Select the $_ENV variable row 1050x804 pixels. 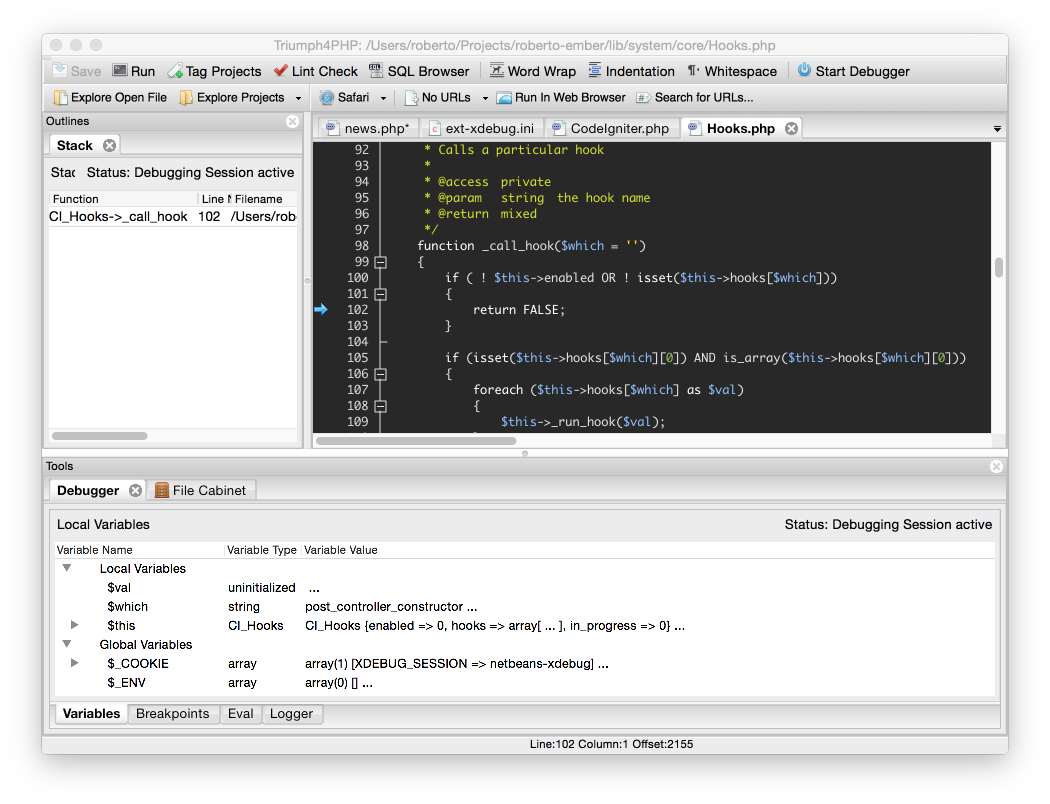coord(525,683)
